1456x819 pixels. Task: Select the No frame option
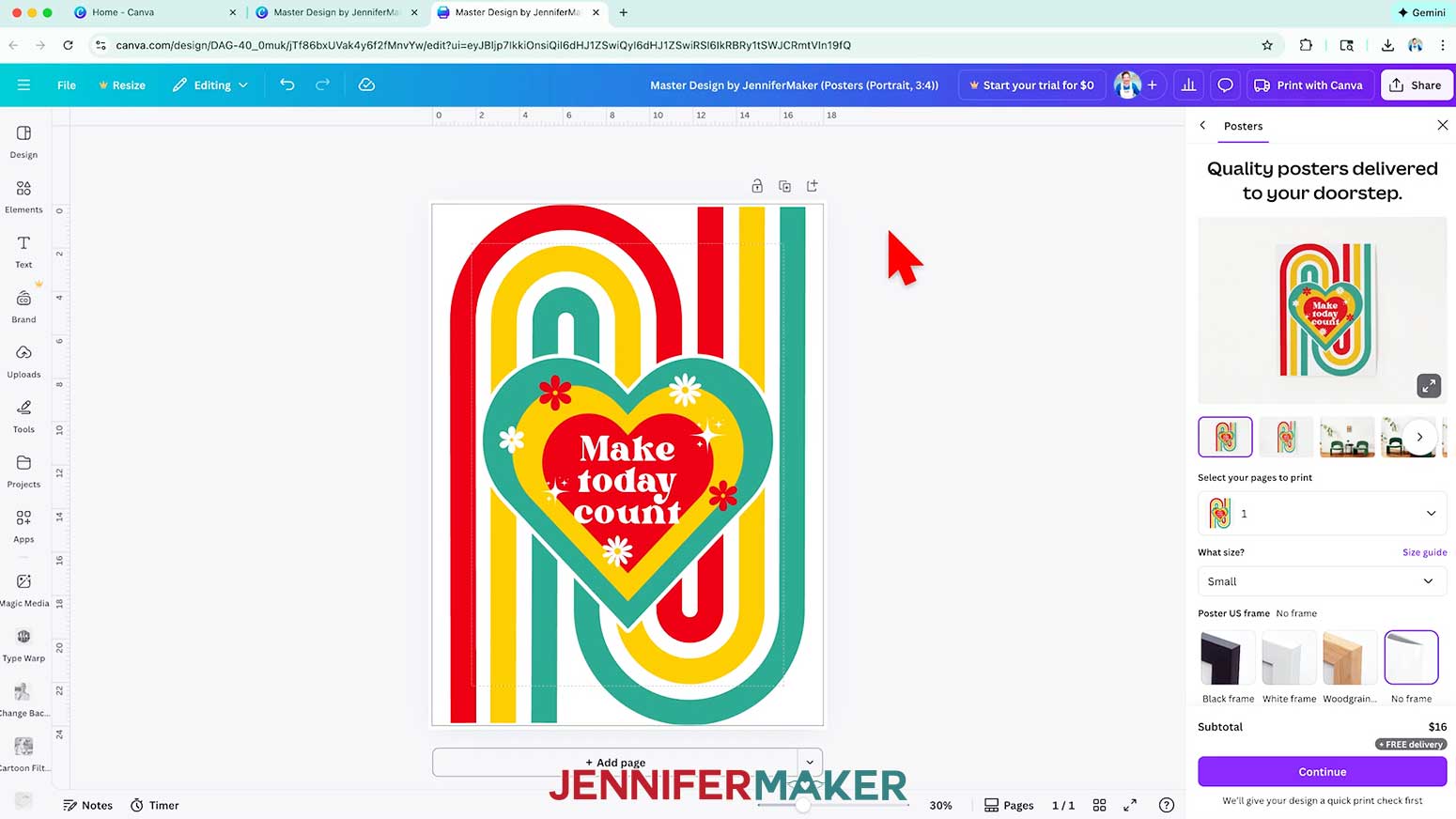(x=1411, y=667)
